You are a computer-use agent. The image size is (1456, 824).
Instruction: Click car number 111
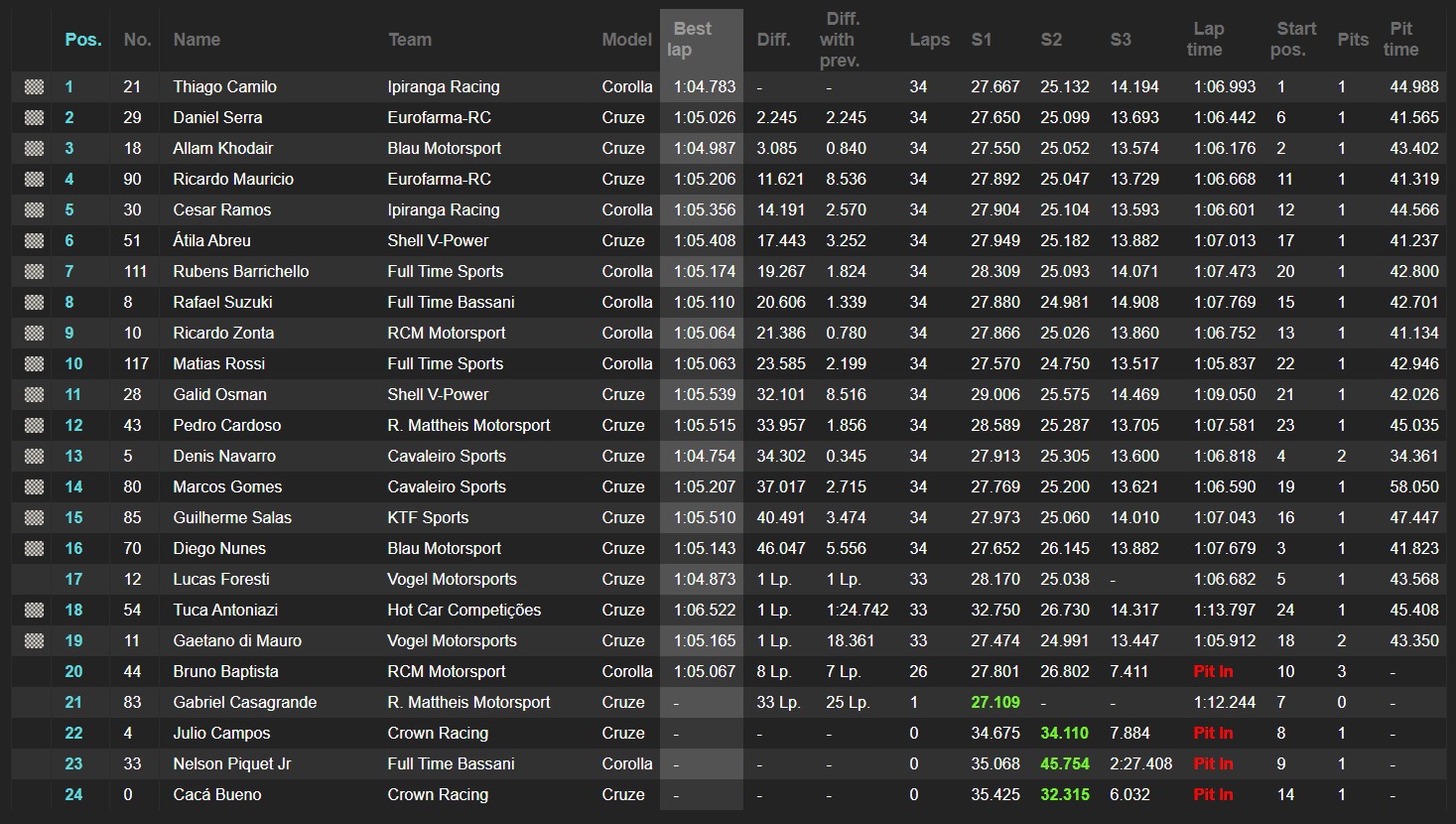[x=135, y=272]
